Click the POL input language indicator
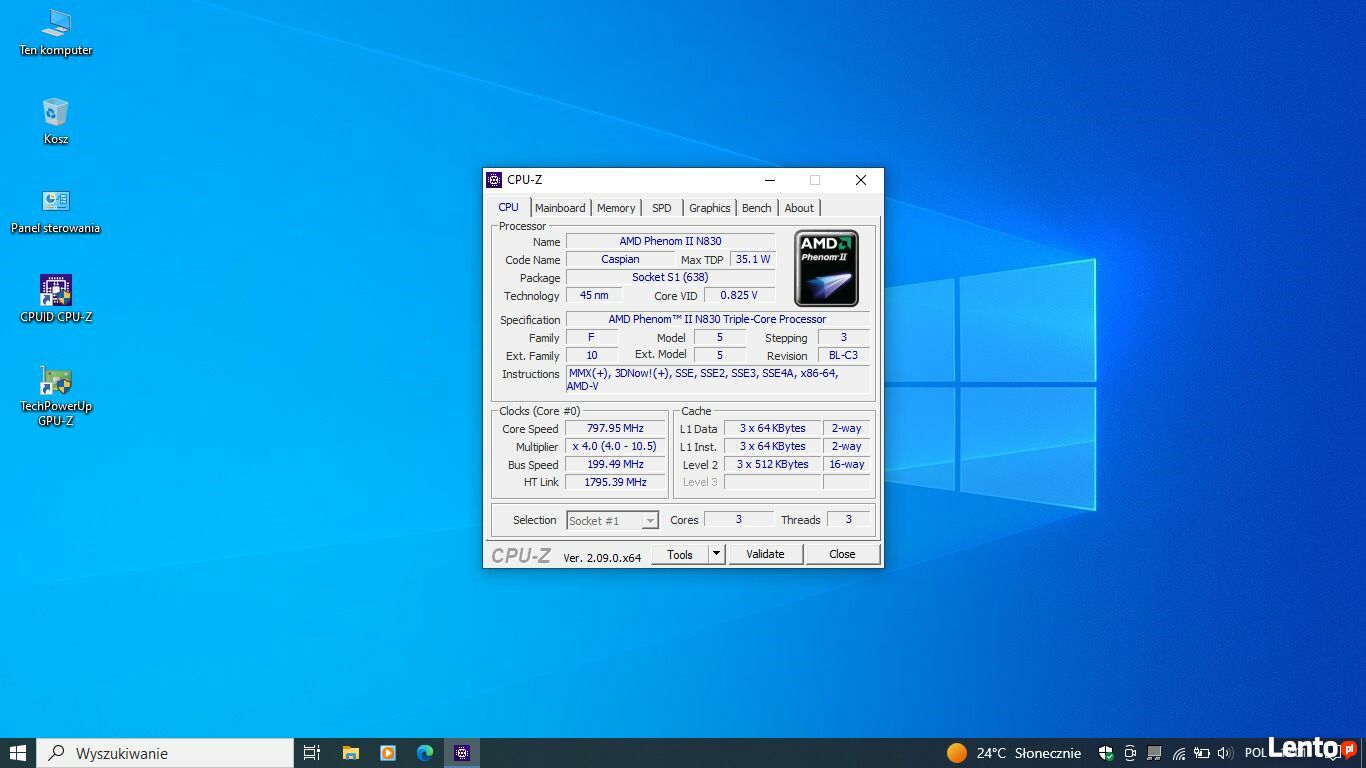The image size is (1366, 768). pos(1256,753)
